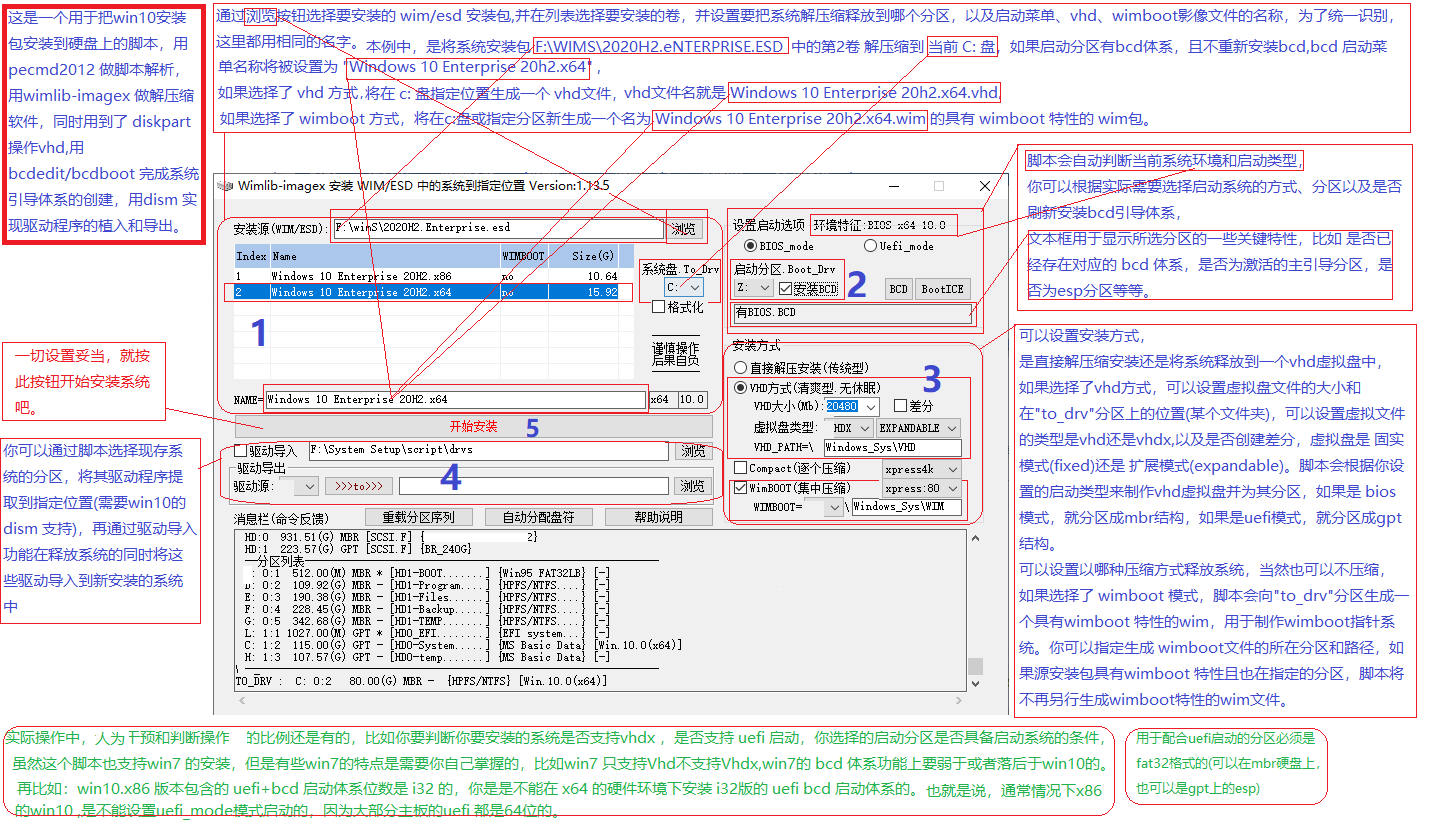Image resolution: width=1430 pixels, height=823 pixels.
Task: Open the VHD大小 20480 combo box
Action: pos(852,406)
